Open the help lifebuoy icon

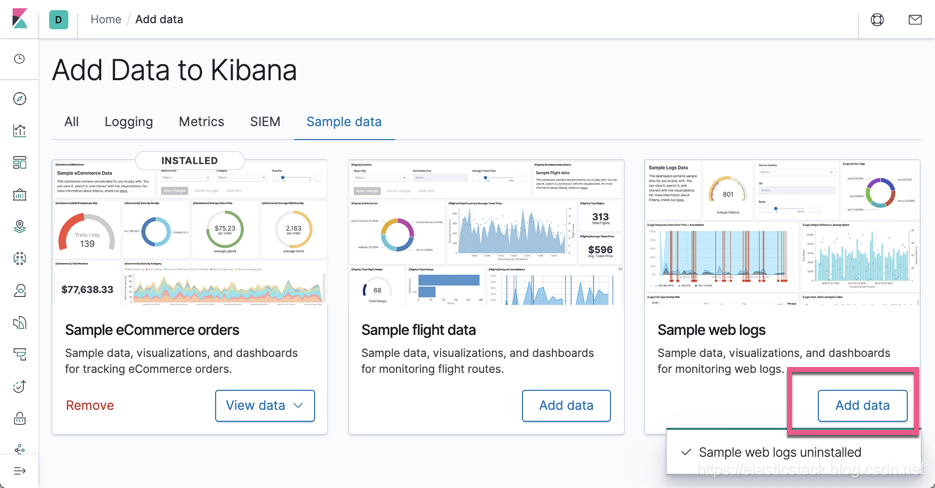tap(877, 20)
